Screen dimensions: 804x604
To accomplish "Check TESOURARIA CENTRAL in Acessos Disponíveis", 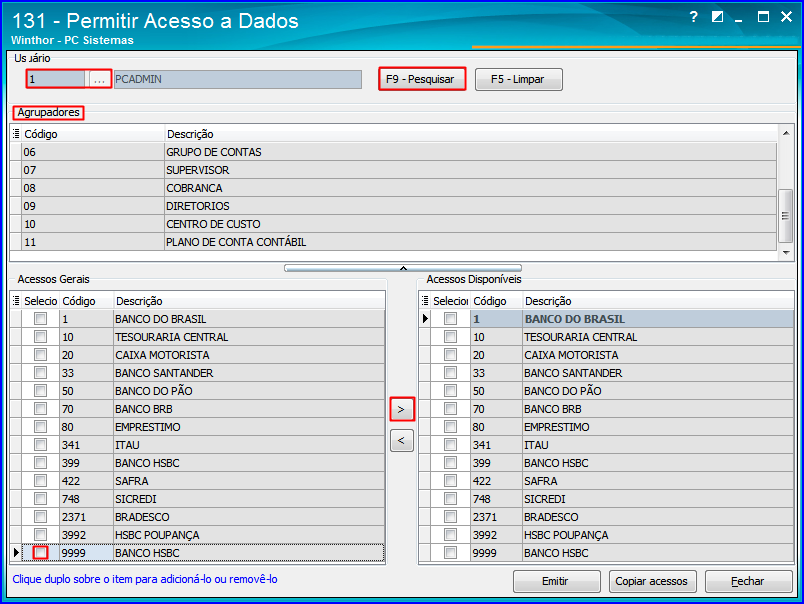I will tap(451, 337).
